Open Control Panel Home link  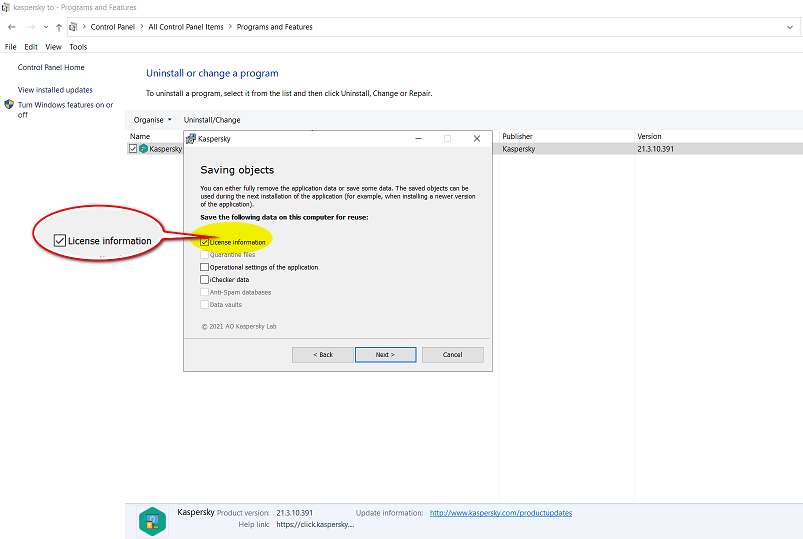51,67
